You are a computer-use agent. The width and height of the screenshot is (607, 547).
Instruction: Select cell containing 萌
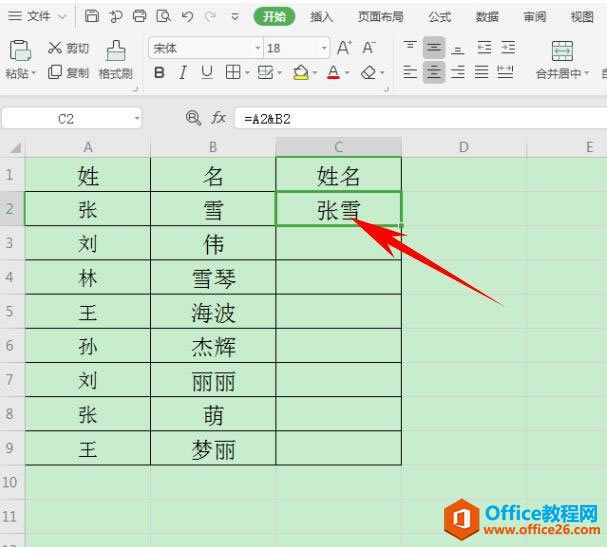pos(213,414)
